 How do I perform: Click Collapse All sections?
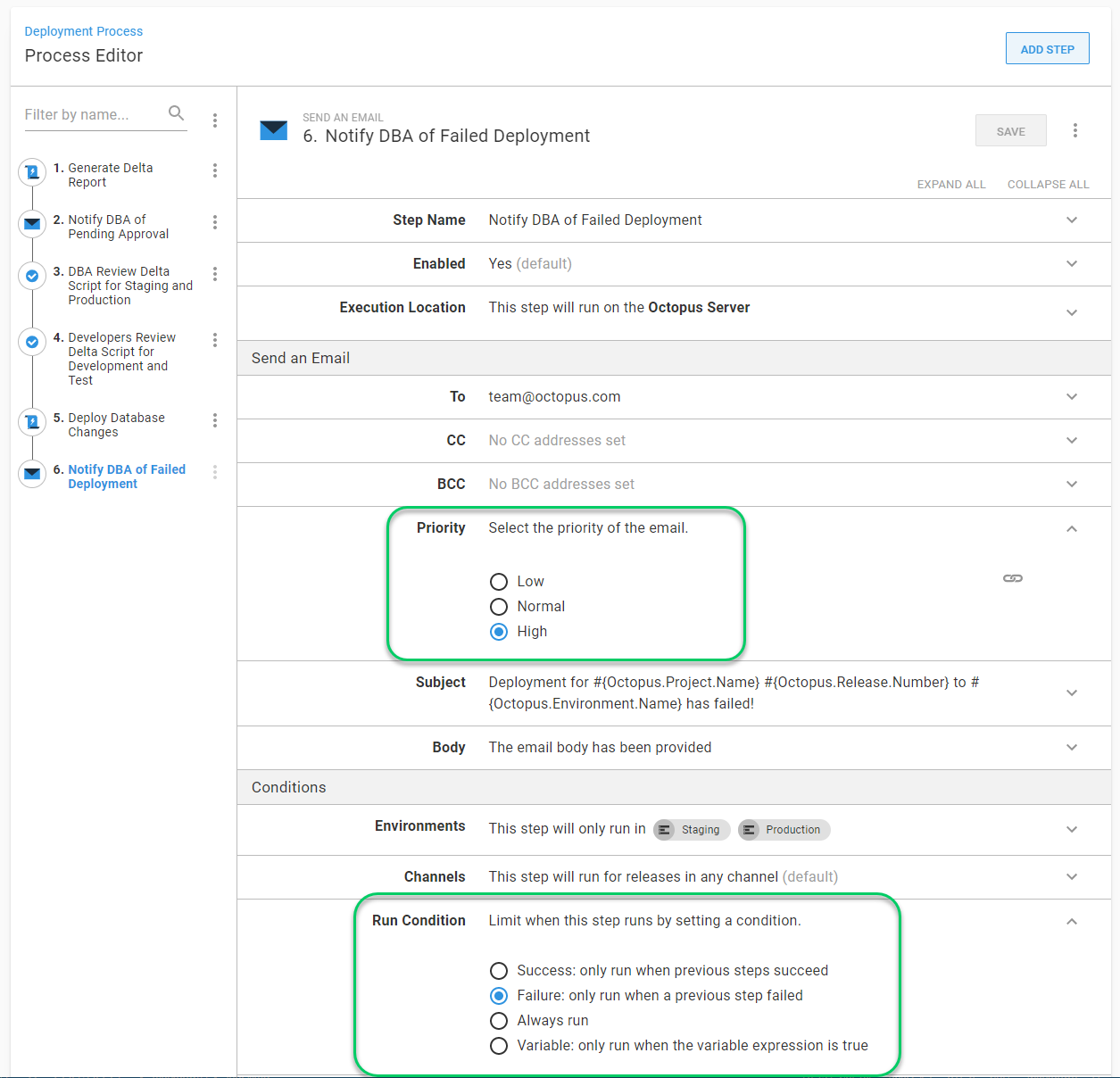click(1048, 185)
